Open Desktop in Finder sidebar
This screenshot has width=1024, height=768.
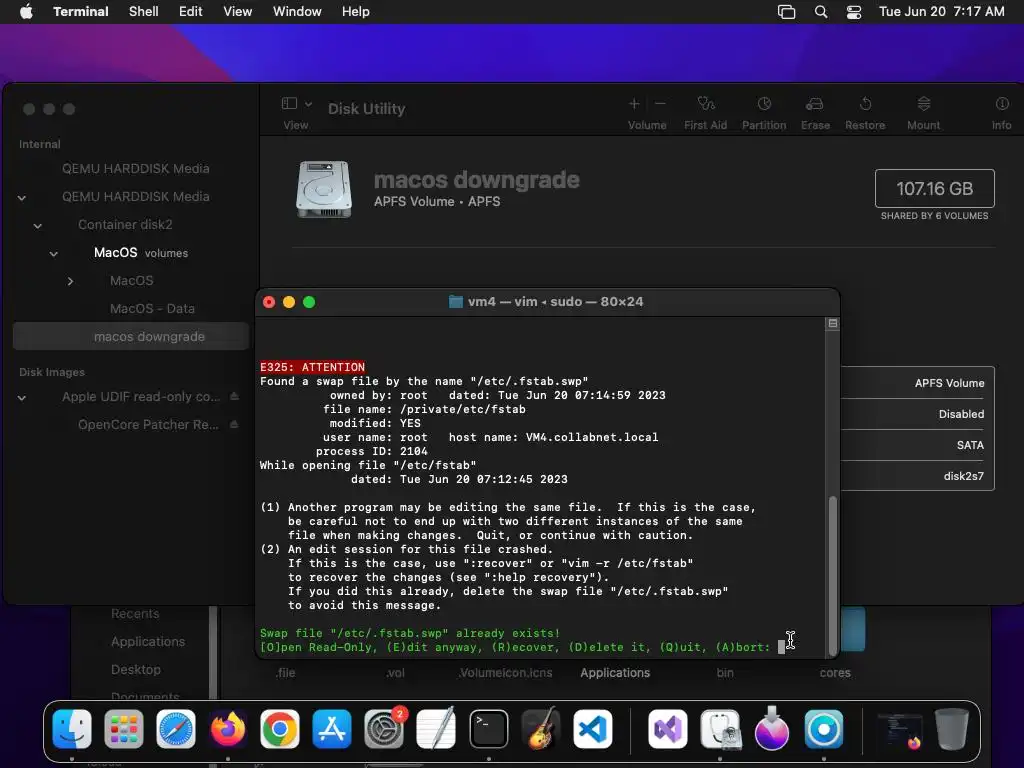pyautogui.click(x=136, y=669)
